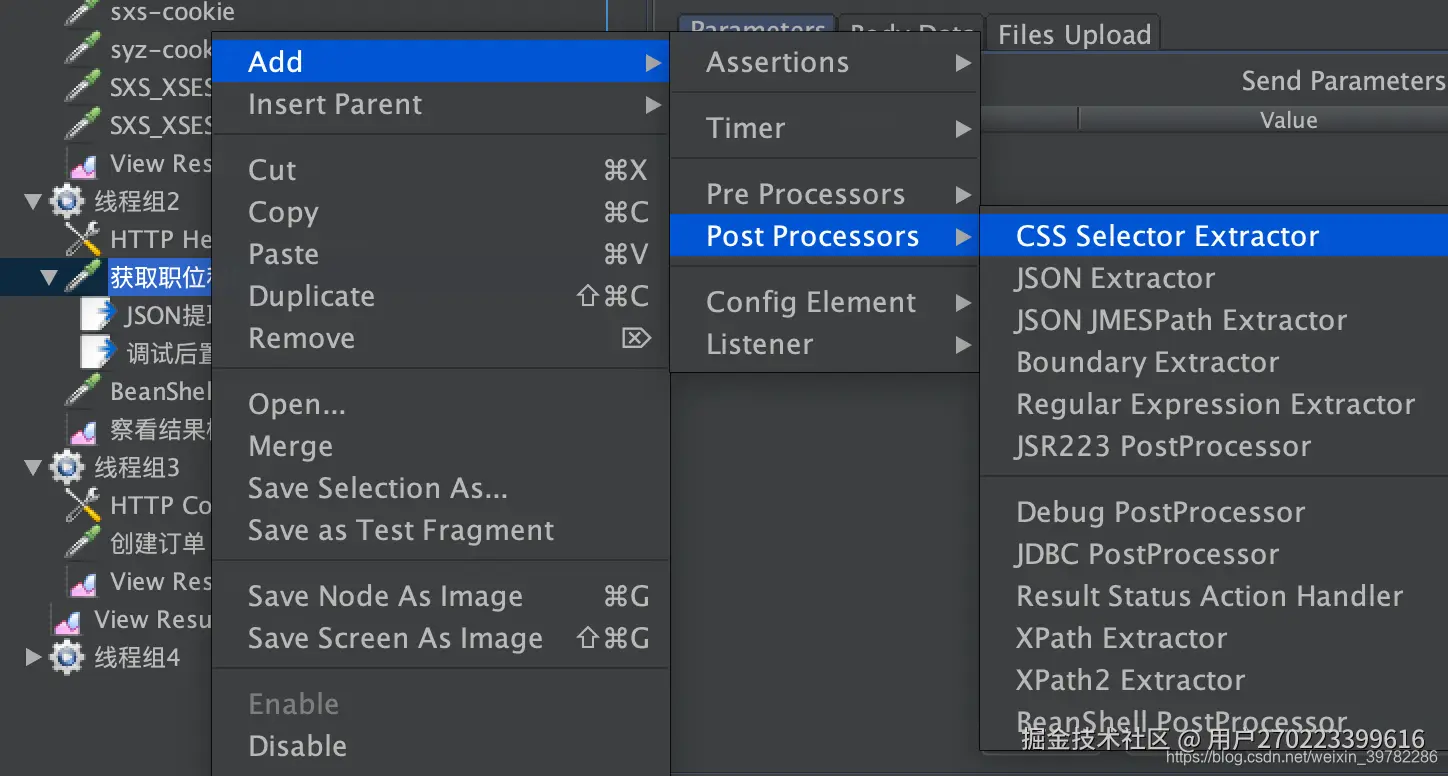Choose JSON Extractor post processor
The image size is (1448, 776).
pos(1115,278)
